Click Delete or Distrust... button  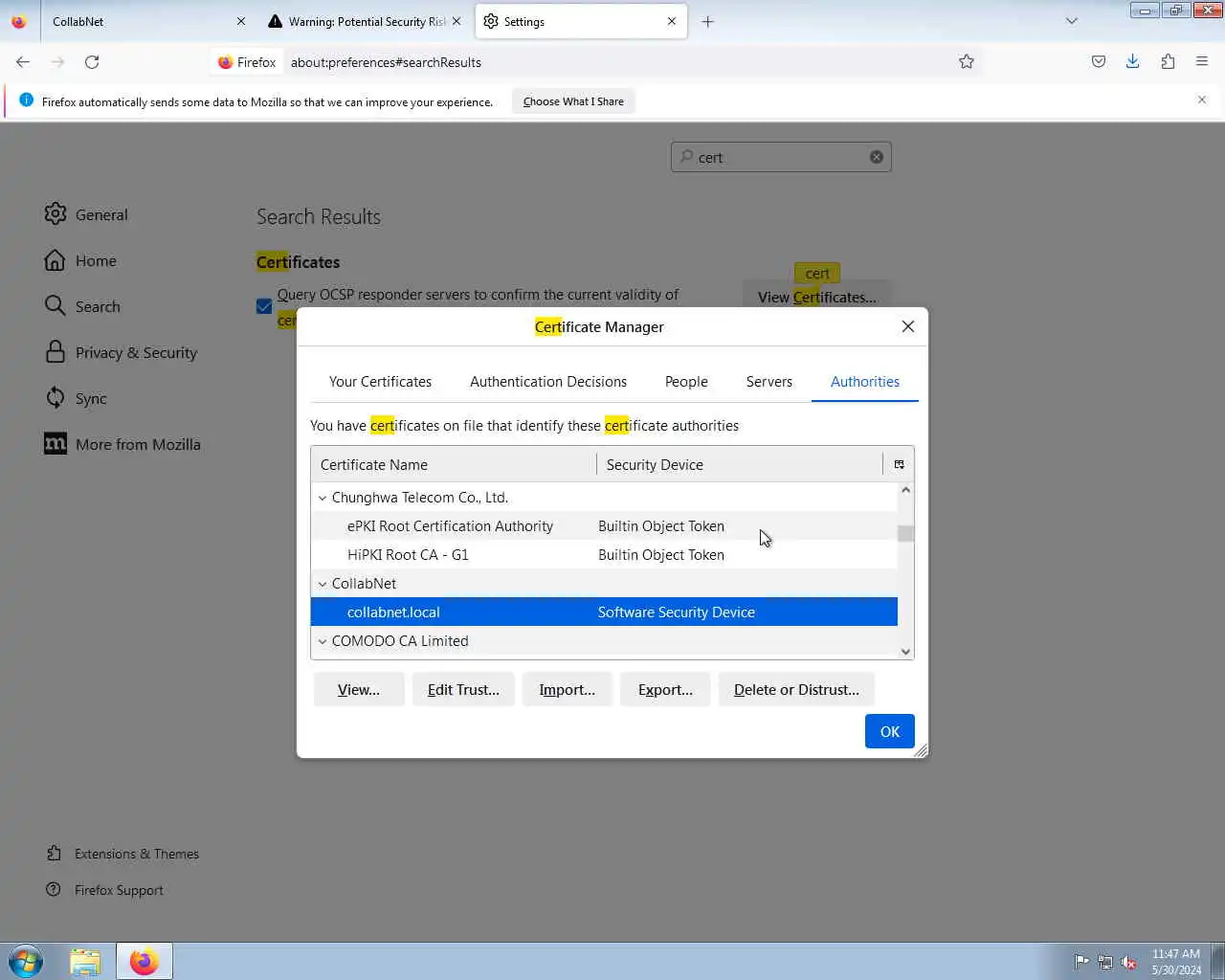[x=796, y=689]
